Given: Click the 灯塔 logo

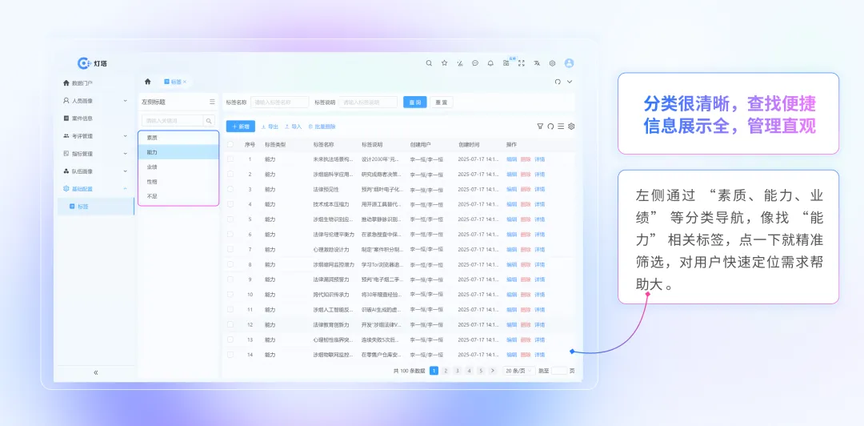Looking at the screenshot, I should pos(92,63).
